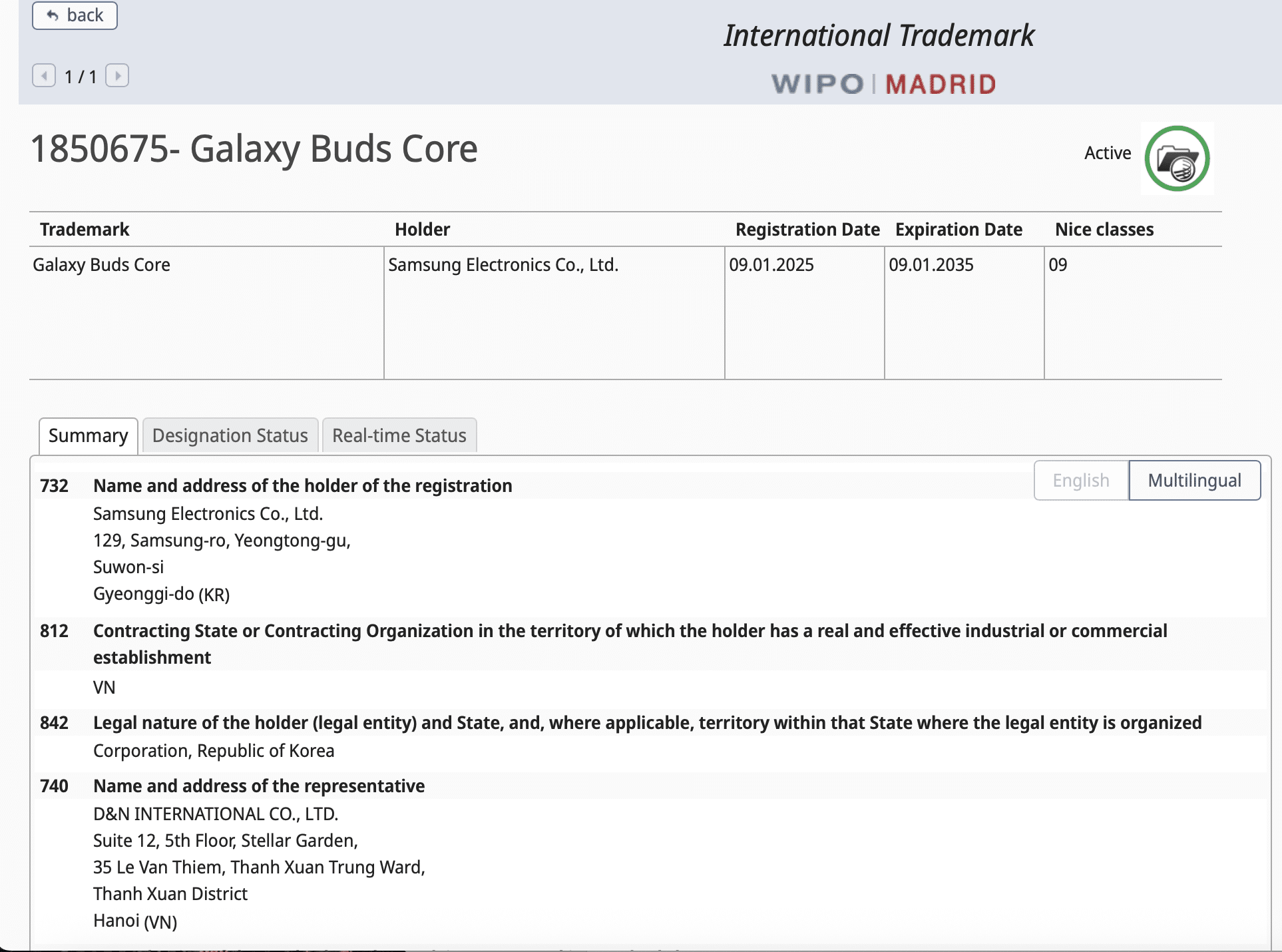The width and height of the screenshot is (1282, 952).
Task: Click the Registration Date column header
Action: click(807, 230)
